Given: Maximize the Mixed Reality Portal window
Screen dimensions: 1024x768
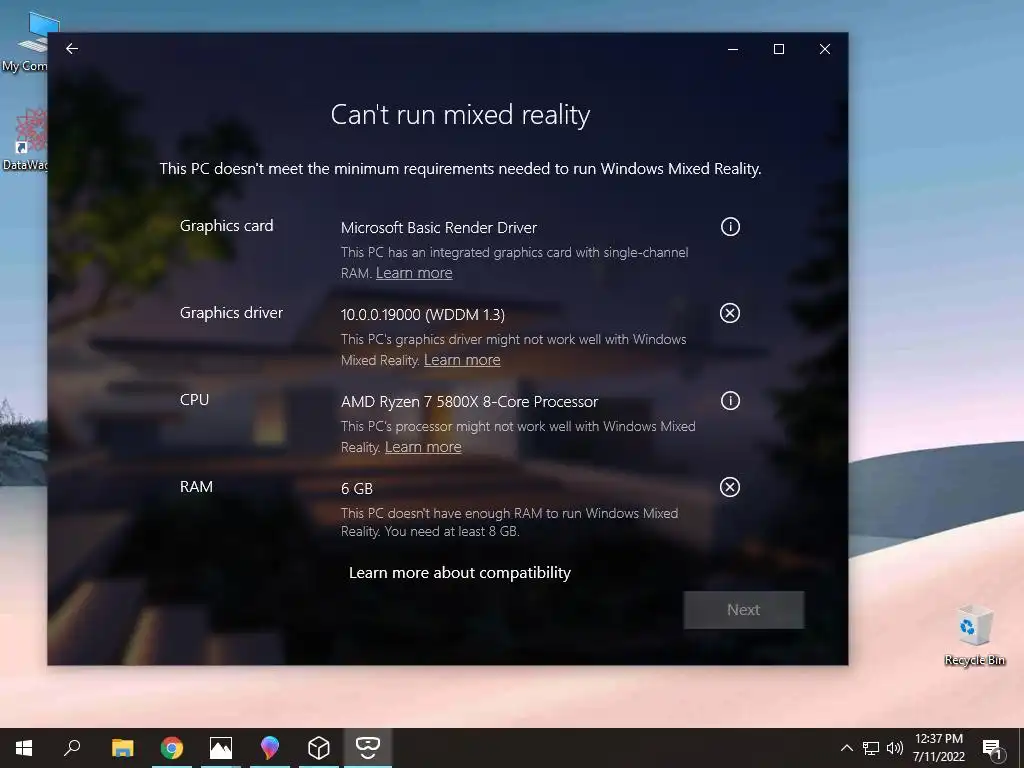Looking at the screenshot, I should tap(778, 49).
